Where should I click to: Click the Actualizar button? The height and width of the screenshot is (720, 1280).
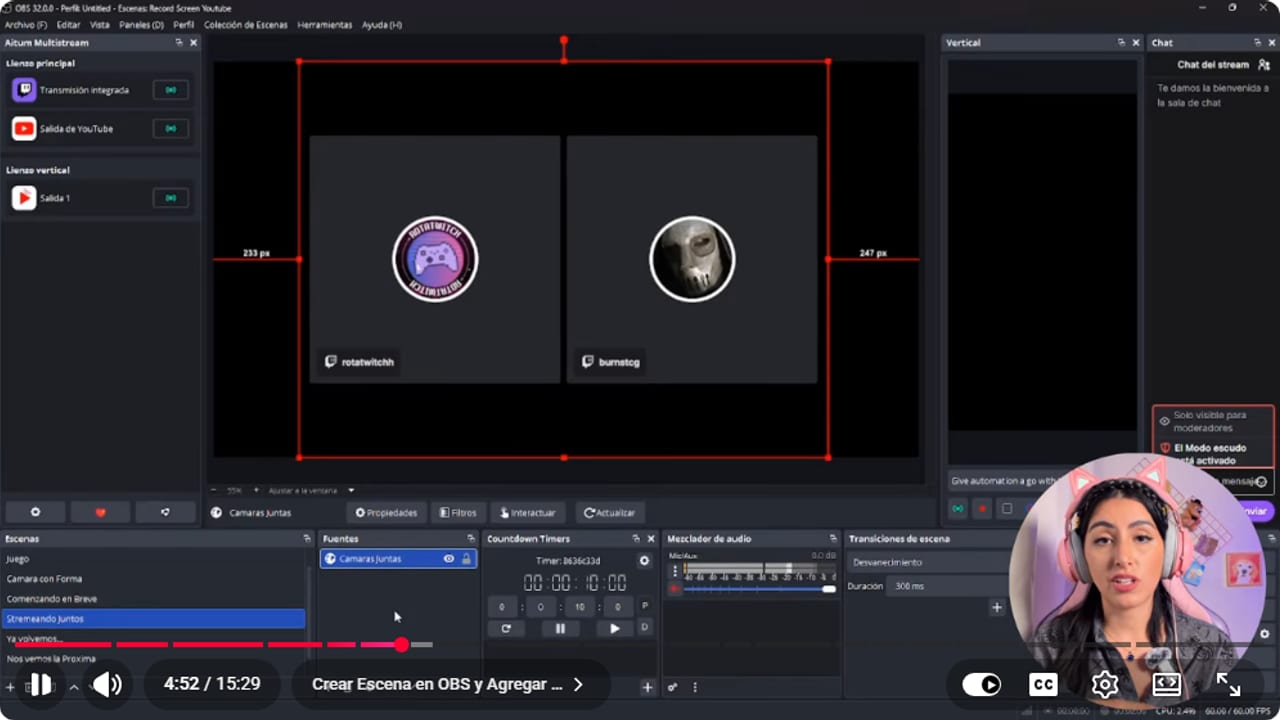(x=609, y=512)
